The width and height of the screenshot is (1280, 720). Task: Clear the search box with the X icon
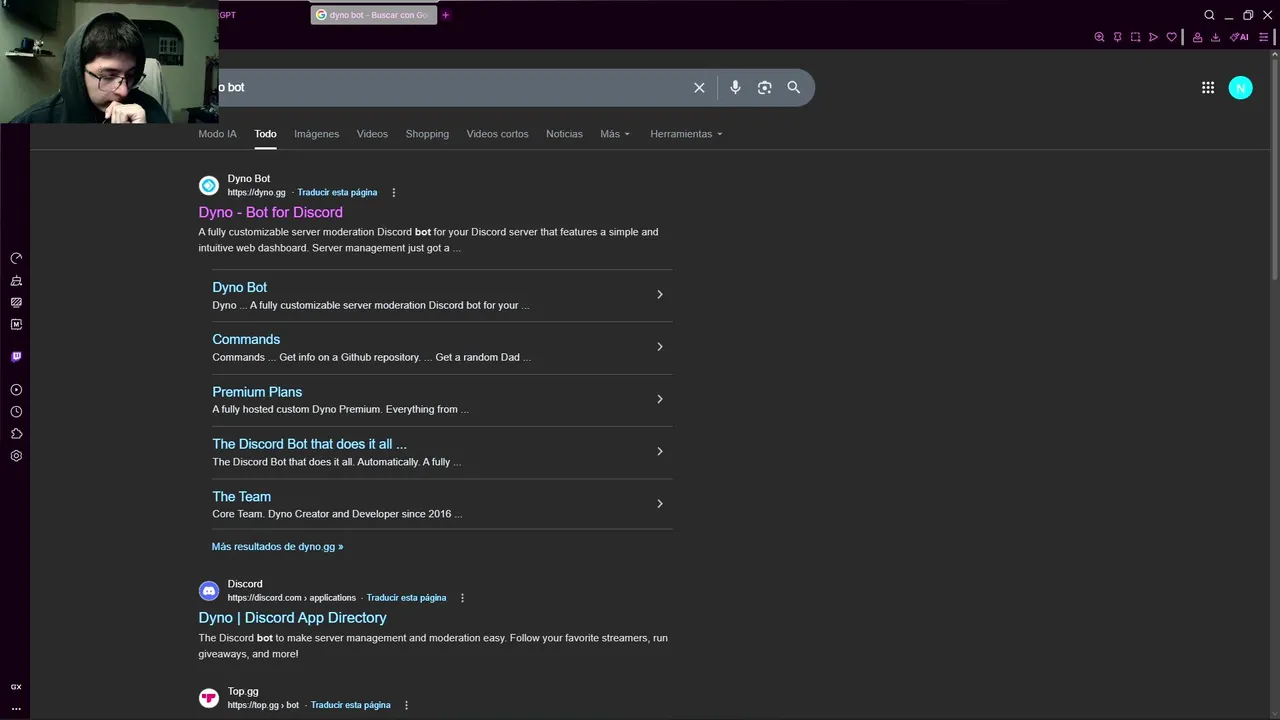pyautogui.click(x=699, y=88)
